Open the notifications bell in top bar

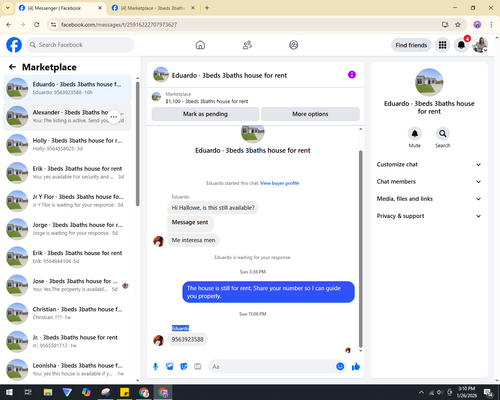(461, 45)
